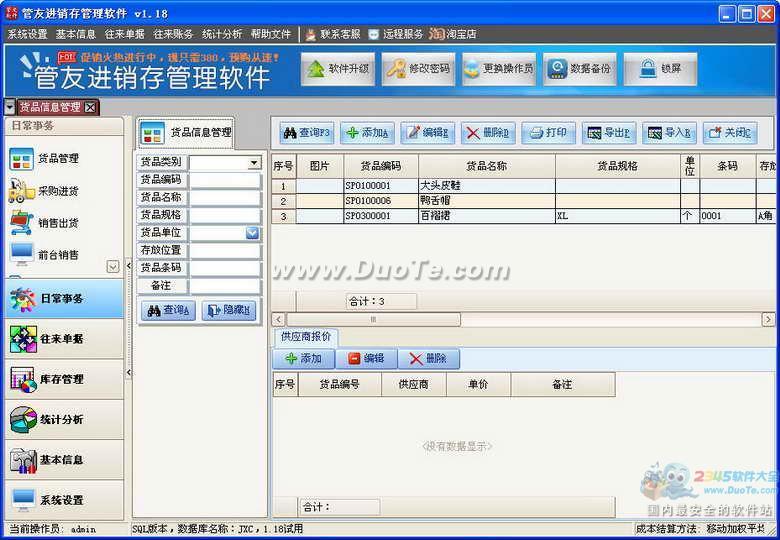Open the 联系客服 customer service item

point(333,34)
